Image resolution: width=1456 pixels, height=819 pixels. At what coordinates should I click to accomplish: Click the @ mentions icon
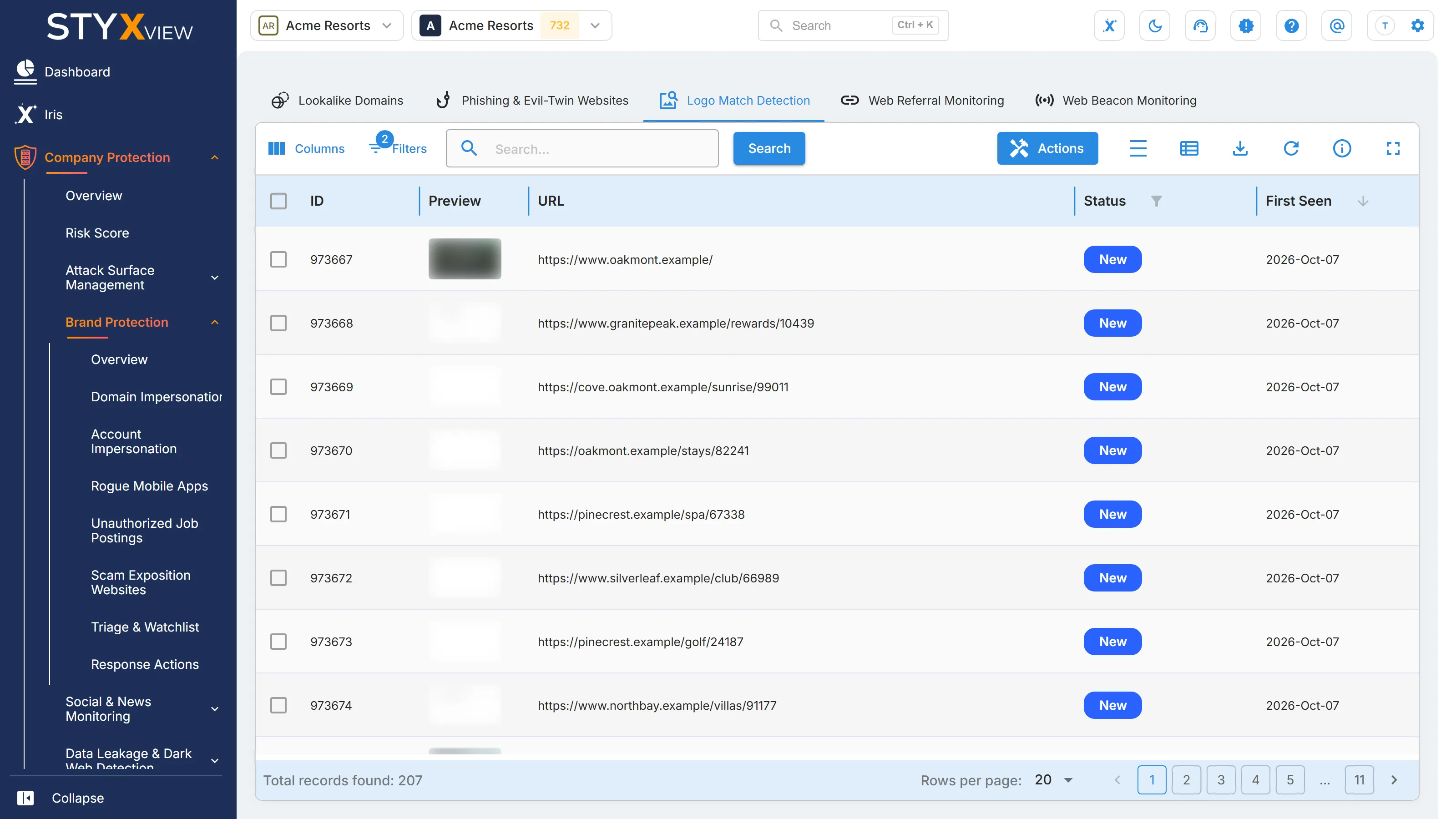pyautogui.click(x=1337, y=25)
